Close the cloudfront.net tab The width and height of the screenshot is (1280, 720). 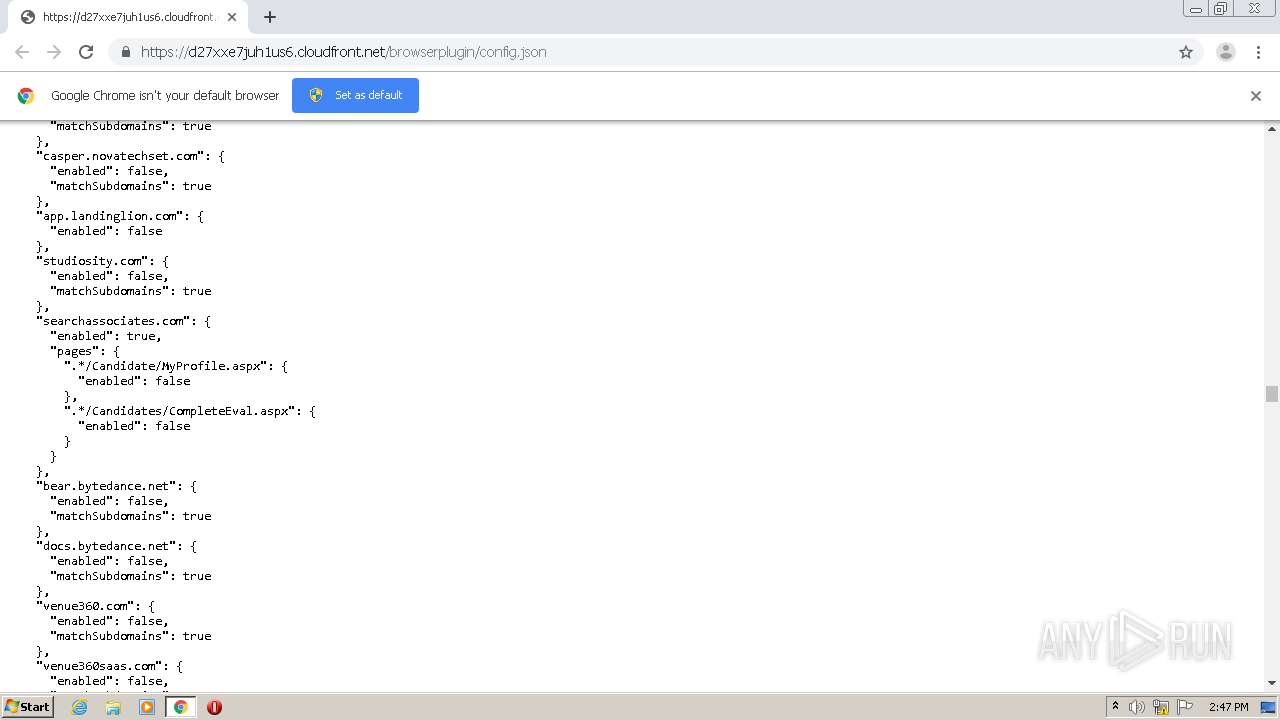tap(231, 17)
